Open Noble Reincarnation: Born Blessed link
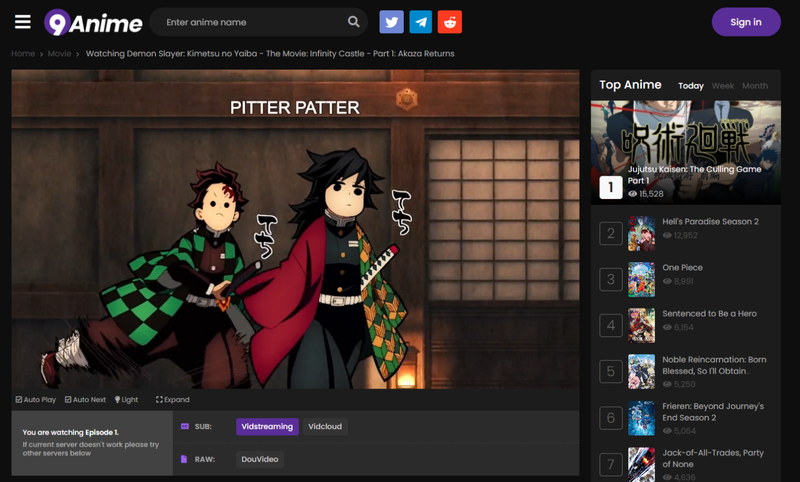 pos(714,365)
